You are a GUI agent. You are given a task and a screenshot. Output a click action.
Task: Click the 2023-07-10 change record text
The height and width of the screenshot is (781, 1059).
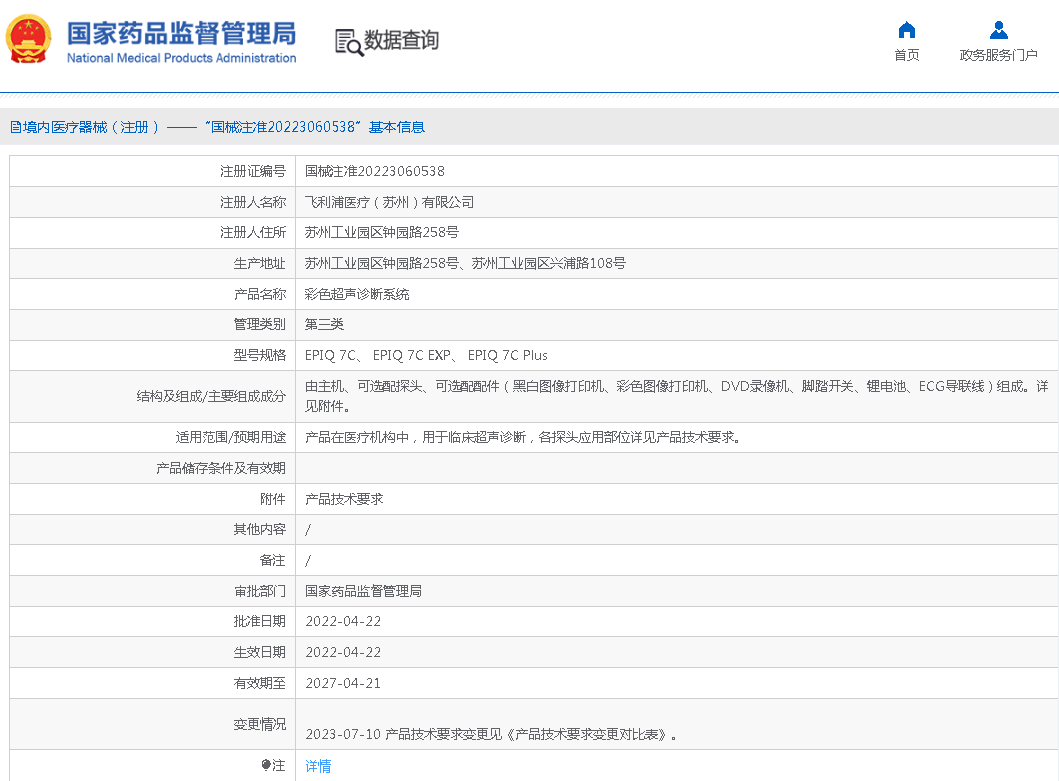point(491,734)
